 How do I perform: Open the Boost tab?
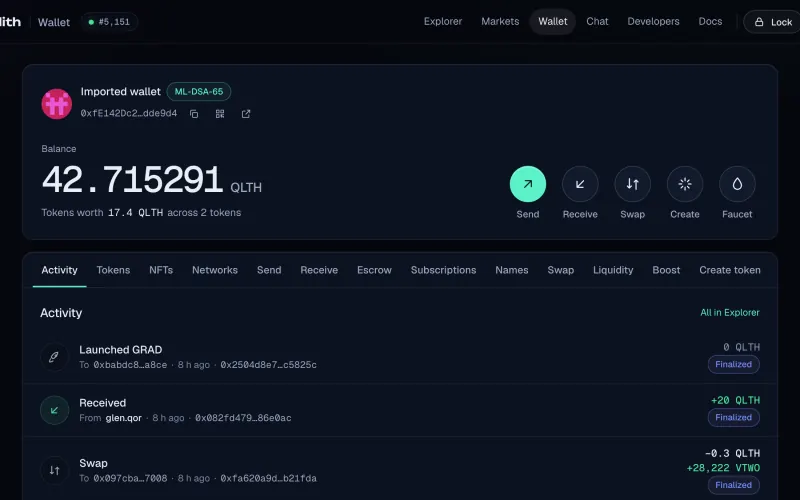click(x=666, y=270)
